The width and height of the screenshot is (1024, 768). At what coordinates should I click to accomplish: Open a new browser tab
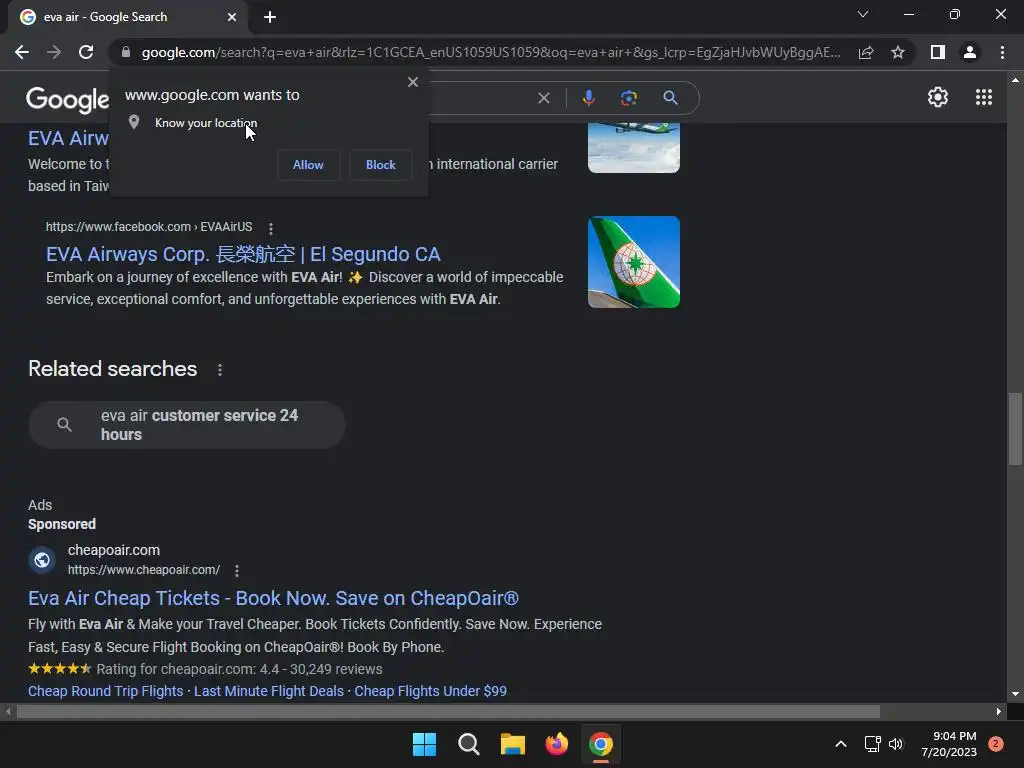(x=270, y=17)
